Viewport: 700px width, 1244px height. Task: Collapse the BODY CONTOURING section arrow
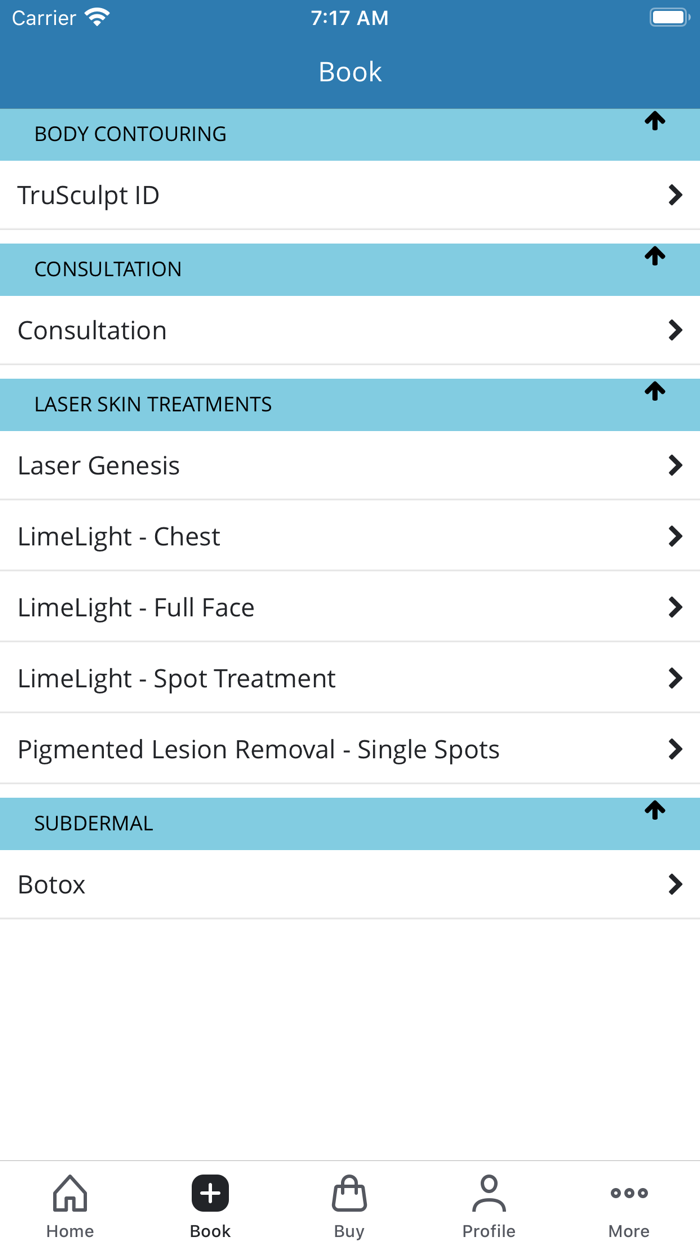(655, 121)
